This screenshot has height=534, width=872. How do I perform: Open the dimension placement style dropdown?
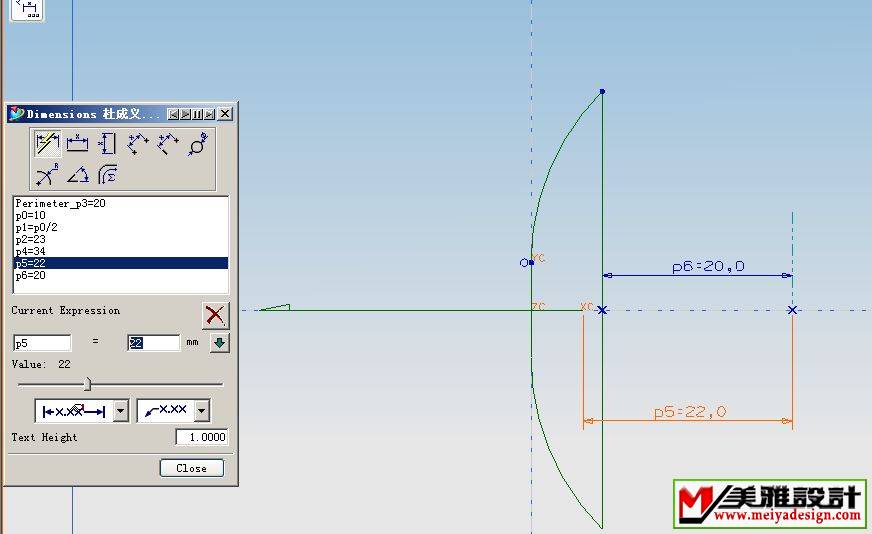coord(121,412)
